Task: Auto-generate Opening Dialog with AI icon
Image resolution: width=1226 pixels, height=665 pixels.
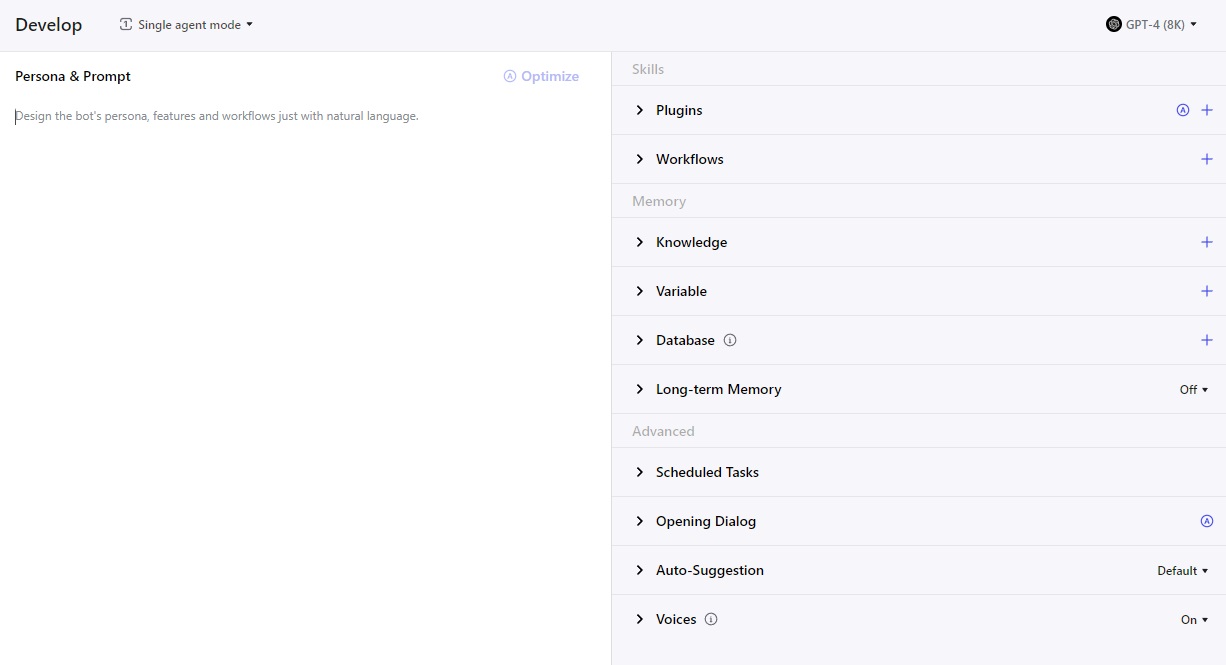Action: pos(1206,521)
